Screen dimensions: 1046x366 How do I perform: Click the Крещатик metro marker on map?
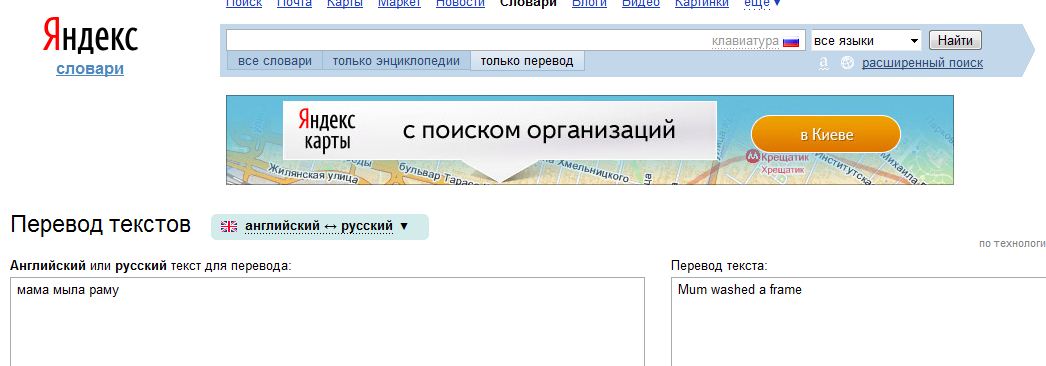752,157
